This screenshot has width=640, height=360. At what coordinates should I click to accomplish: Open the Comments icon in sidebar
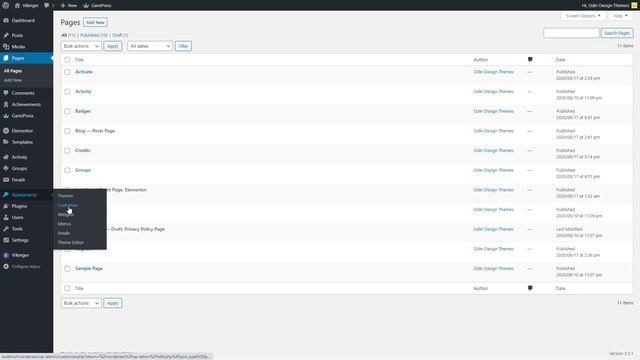point(6,93)
